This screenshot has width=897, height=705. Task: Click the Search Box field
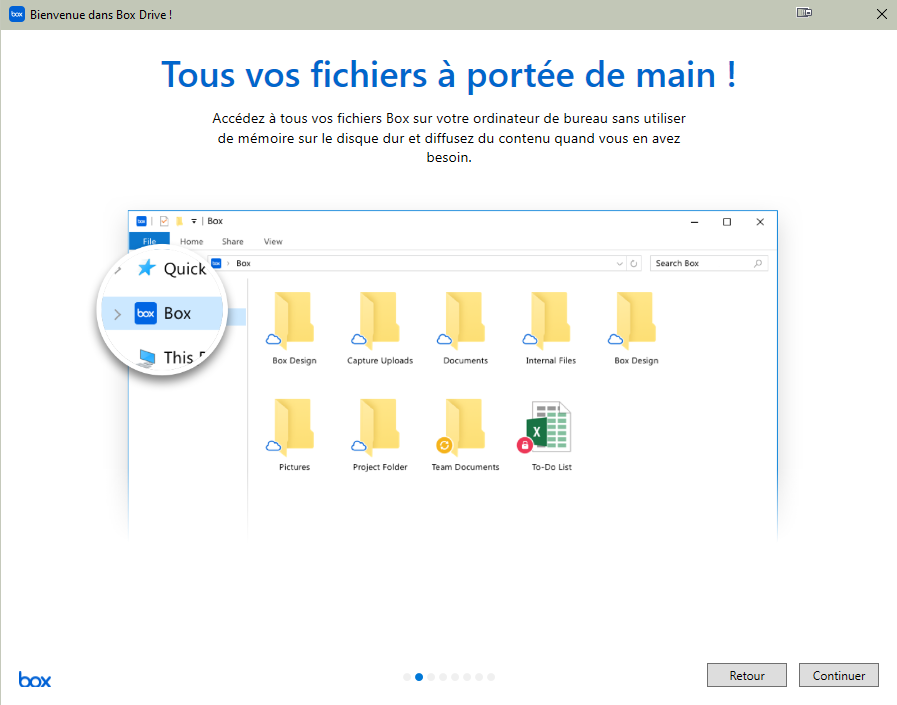[709, 263]
